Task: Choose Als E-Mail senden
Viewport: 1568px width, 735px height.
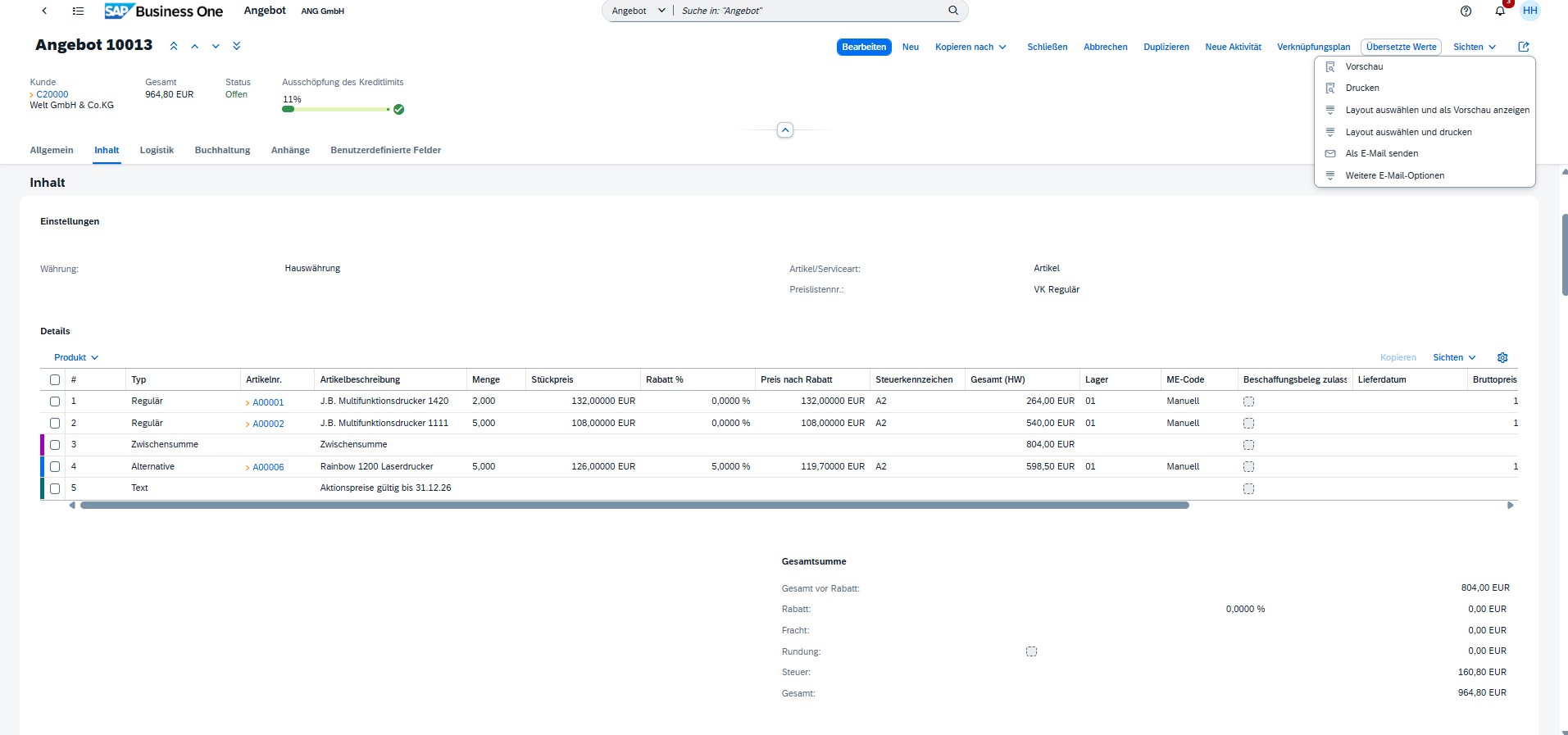Action: (x=1425, y=153)
